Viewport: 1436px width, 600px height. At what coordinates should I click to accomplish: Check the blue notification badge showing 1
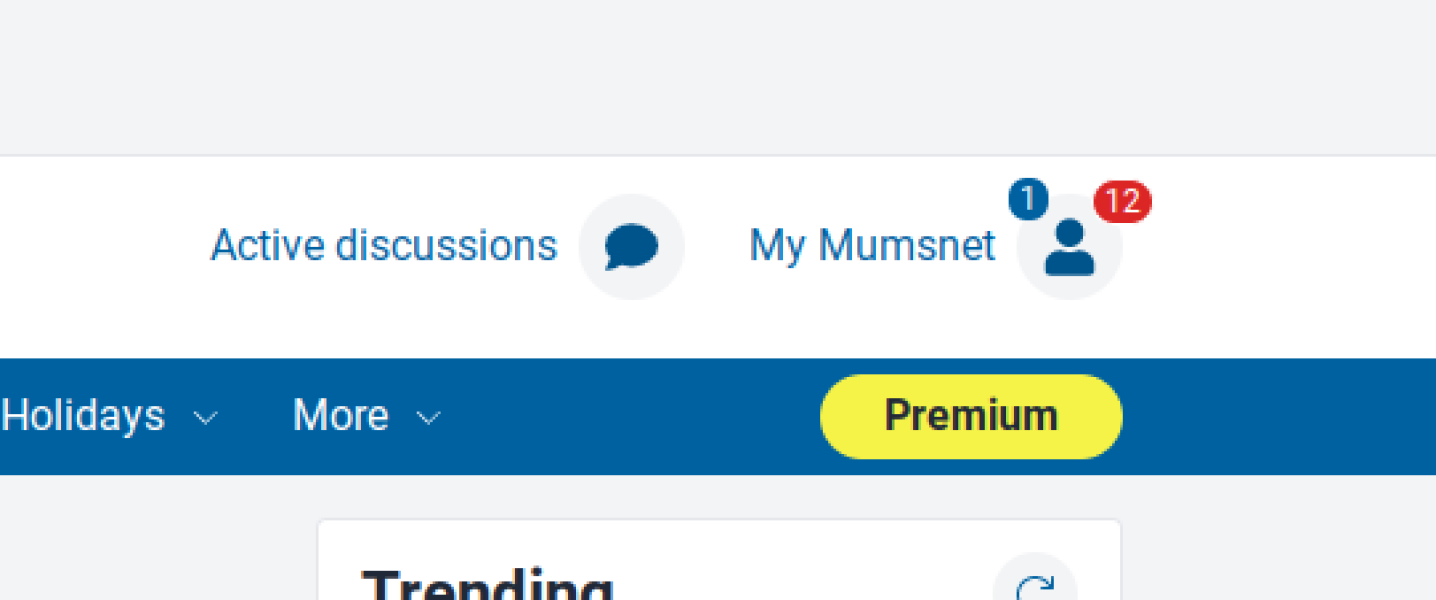tap(1028, 200)
